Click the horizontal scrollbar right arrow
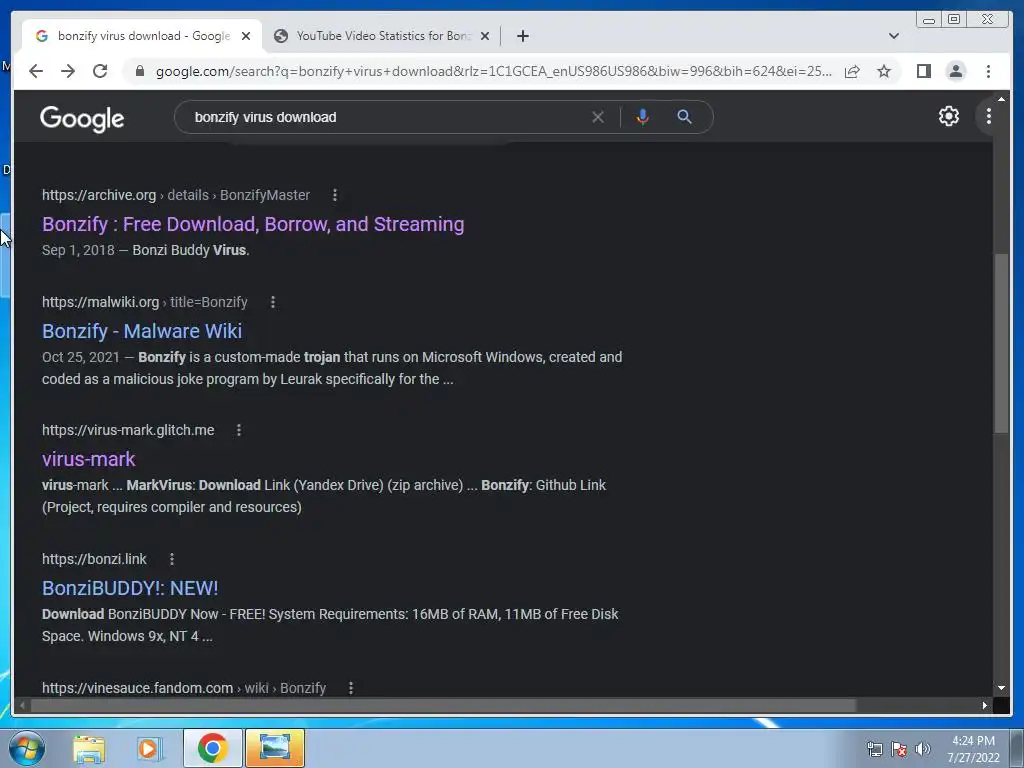 click(x=985, y=705)
